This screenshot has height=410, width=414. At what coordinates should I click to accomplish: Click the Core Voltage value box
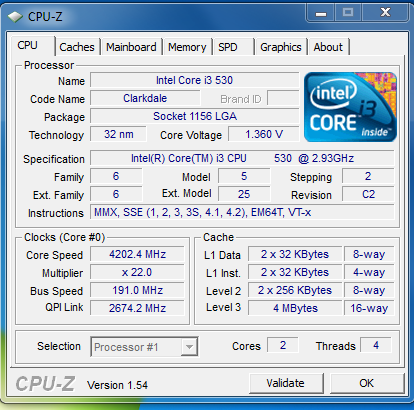point(264,134)
